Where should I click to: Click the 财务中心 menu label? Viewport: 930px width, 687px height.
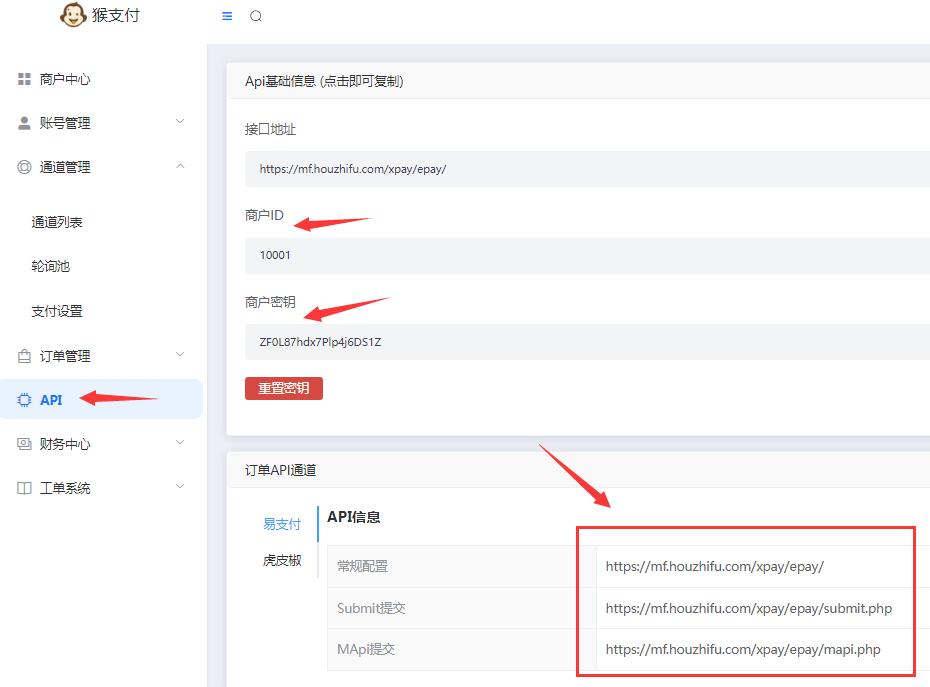click(x=65, y=444)
